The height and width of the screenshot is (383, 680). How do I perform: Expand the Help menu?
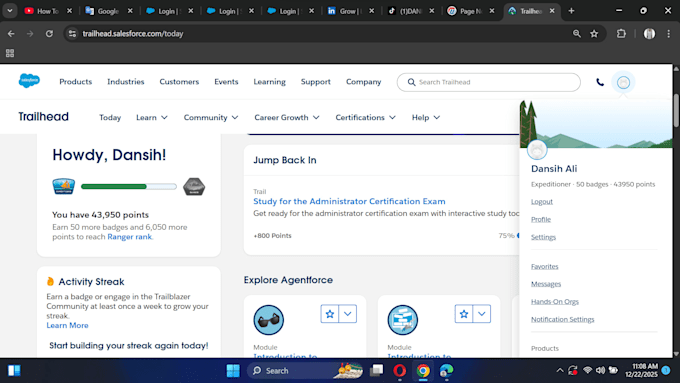(426, 118)
